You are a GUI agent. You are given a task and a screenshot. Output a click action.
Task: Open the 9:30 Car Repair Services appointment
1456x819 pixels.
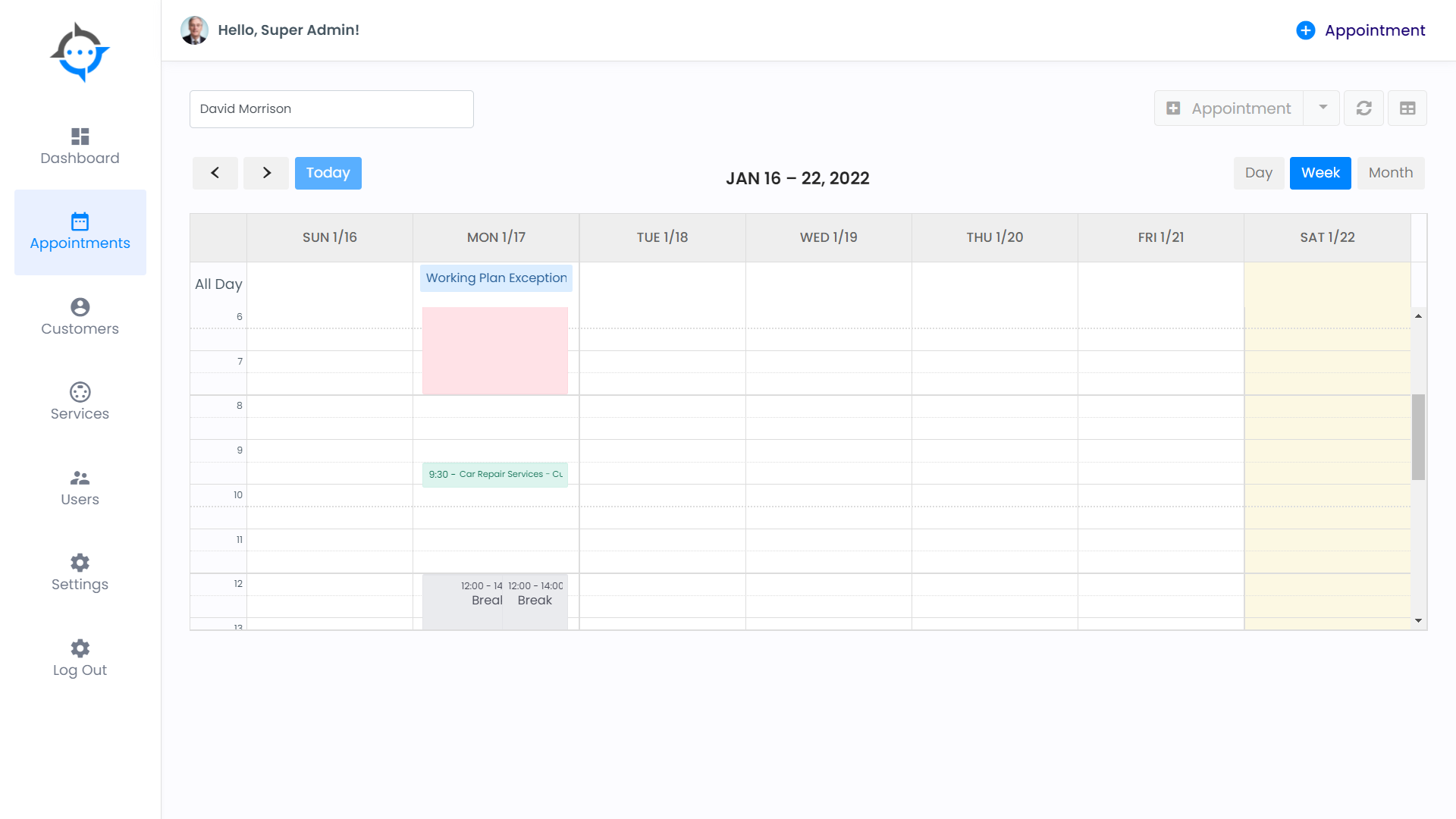coord(495,475)
